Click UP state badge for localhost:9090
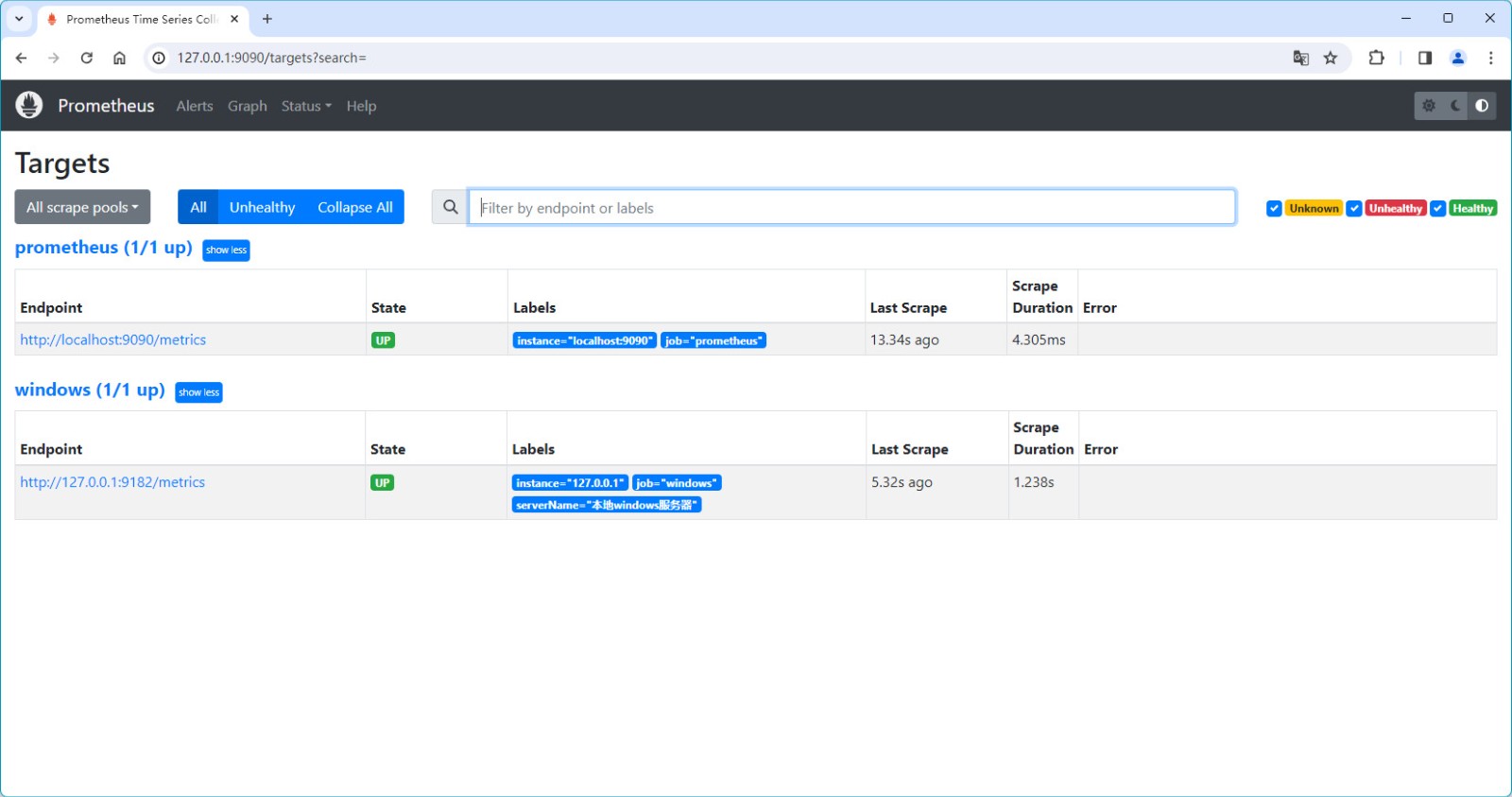 point(383,340)
